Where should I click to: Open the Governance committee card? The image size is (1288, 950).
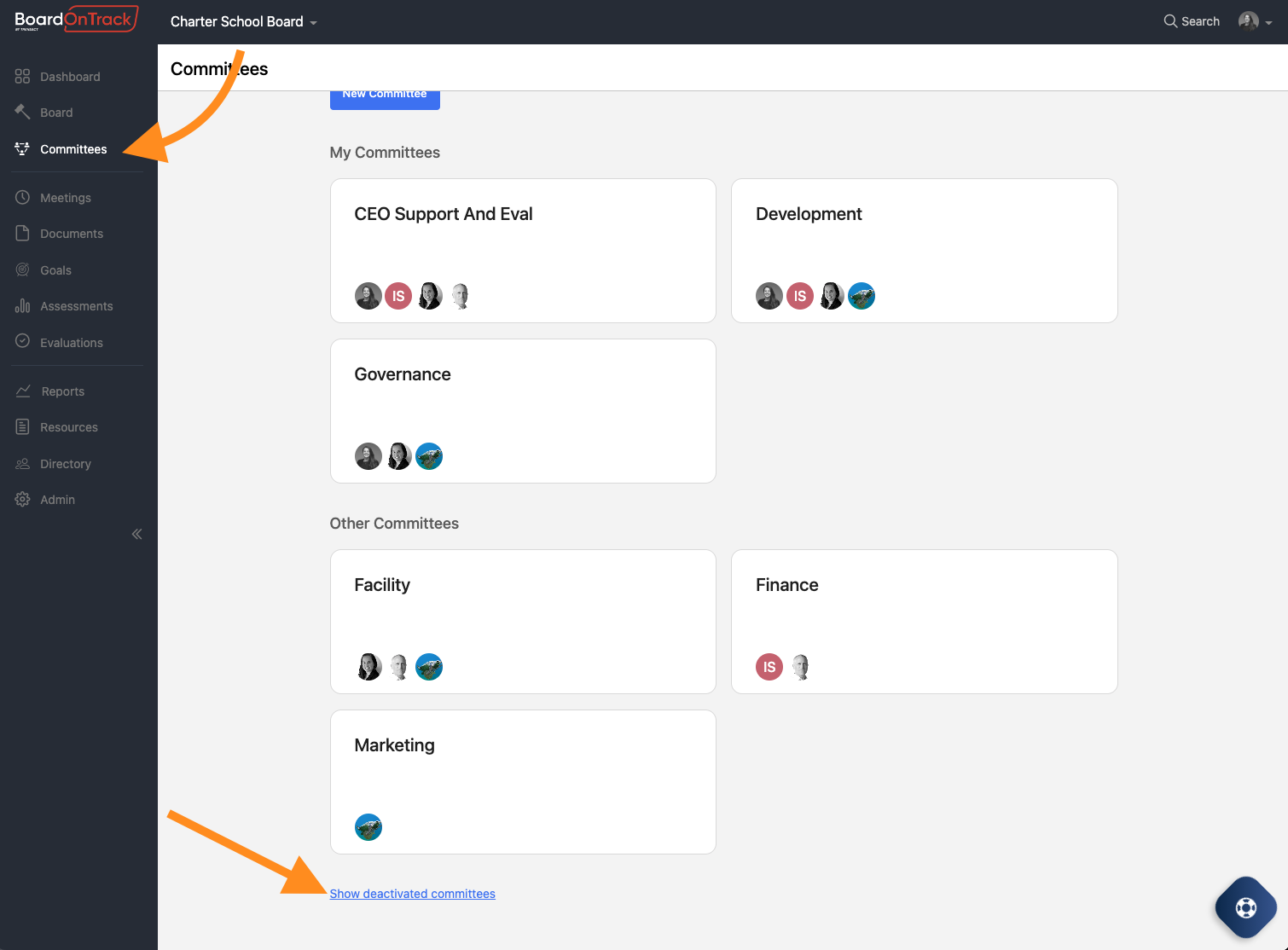click(523, 411)
